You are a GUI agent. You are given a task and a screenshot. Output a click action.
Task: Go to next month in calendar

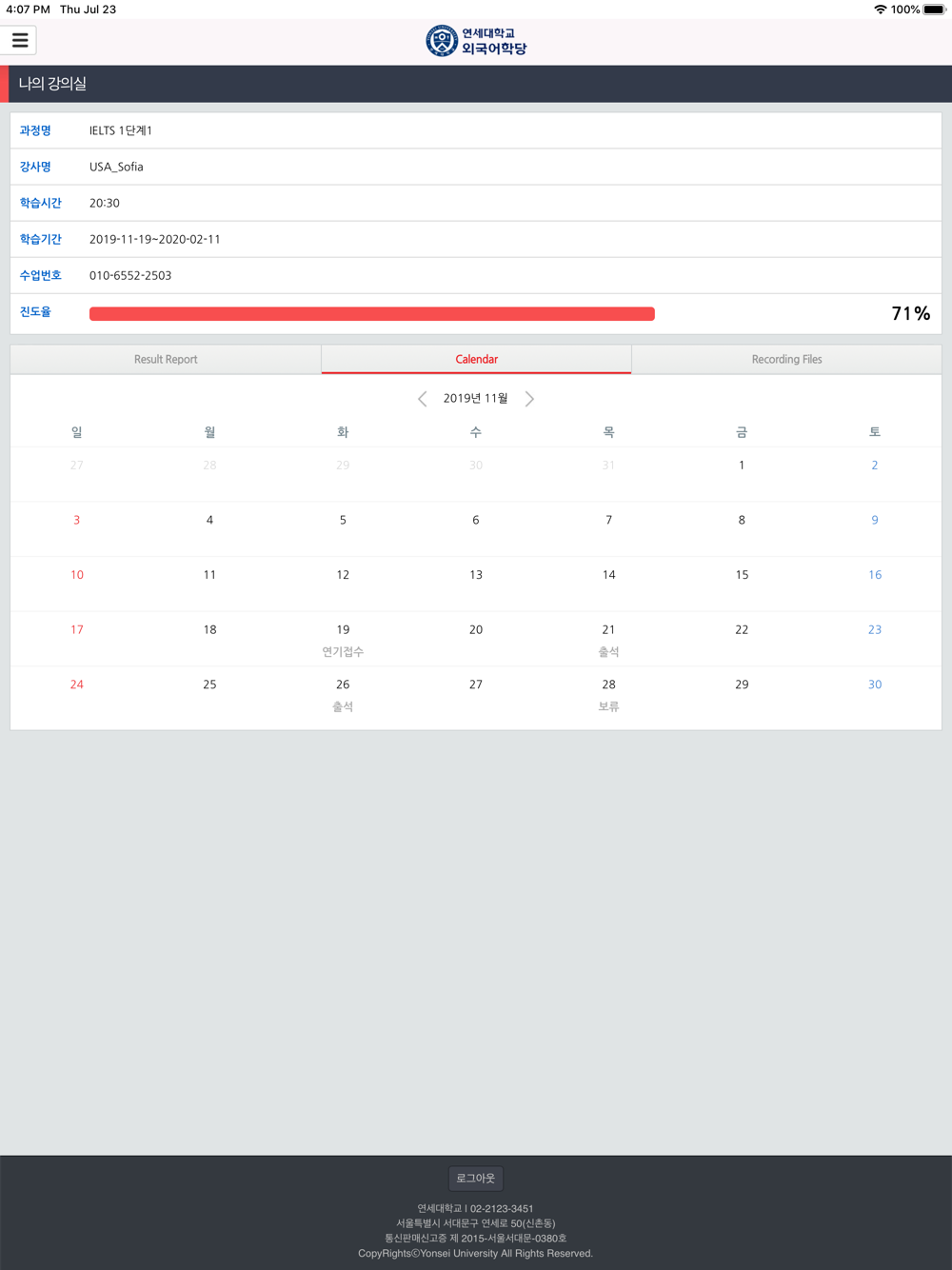click(529, 399)
